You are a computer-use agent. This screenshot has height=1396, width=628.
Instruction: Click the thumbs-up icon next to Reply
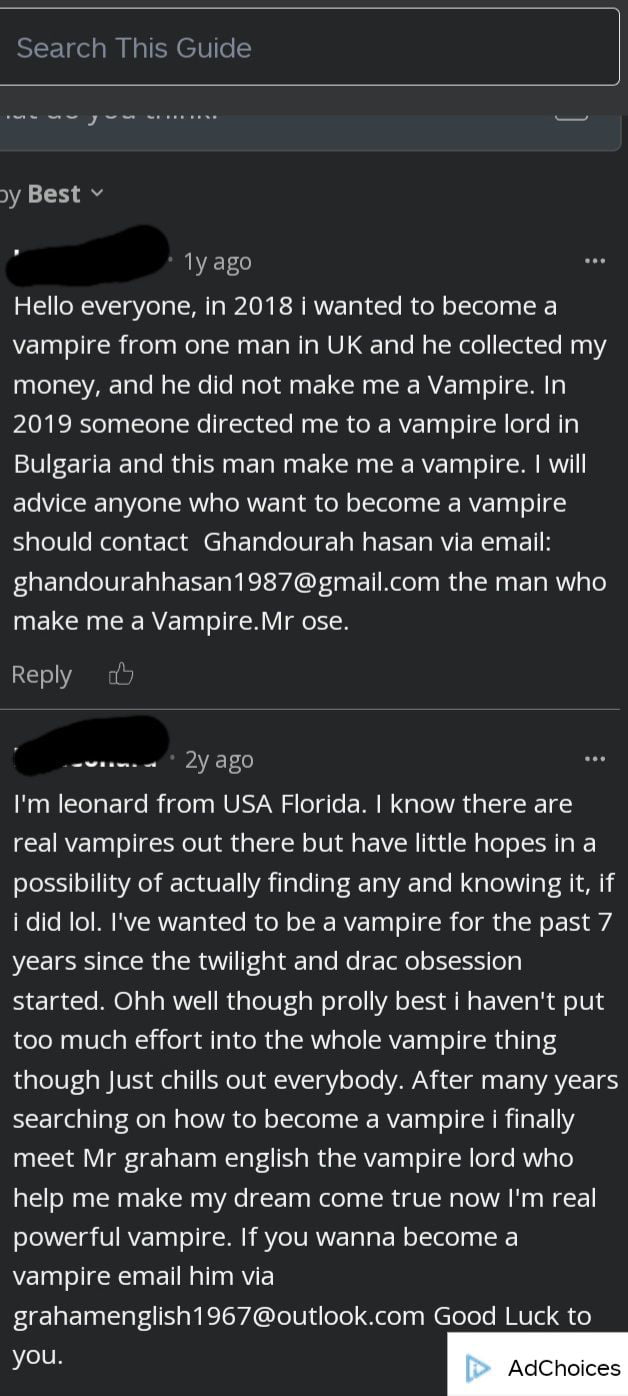(x=121, y=674)
